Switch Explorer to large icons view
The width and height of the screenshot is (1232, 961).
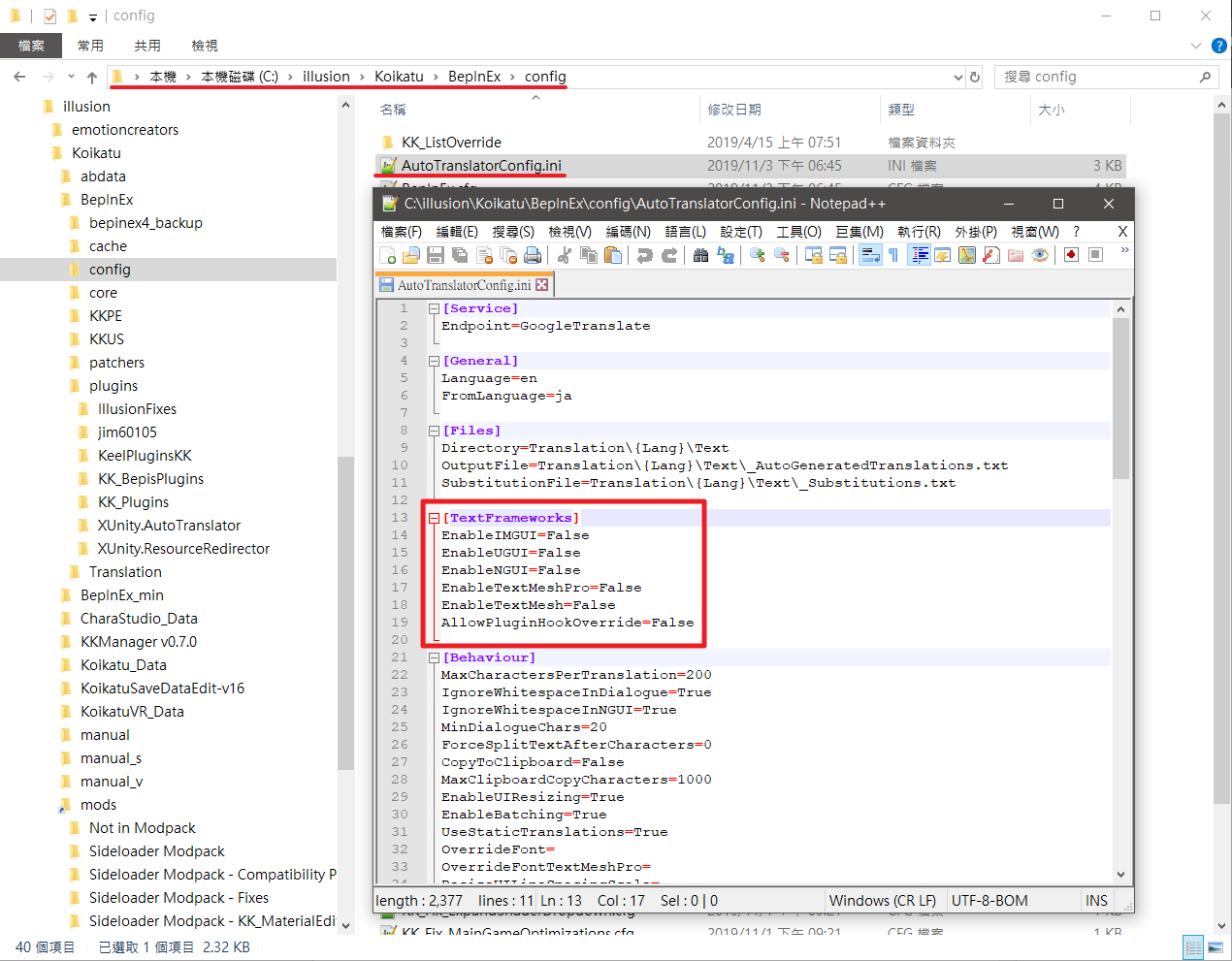click(1215, 947)
